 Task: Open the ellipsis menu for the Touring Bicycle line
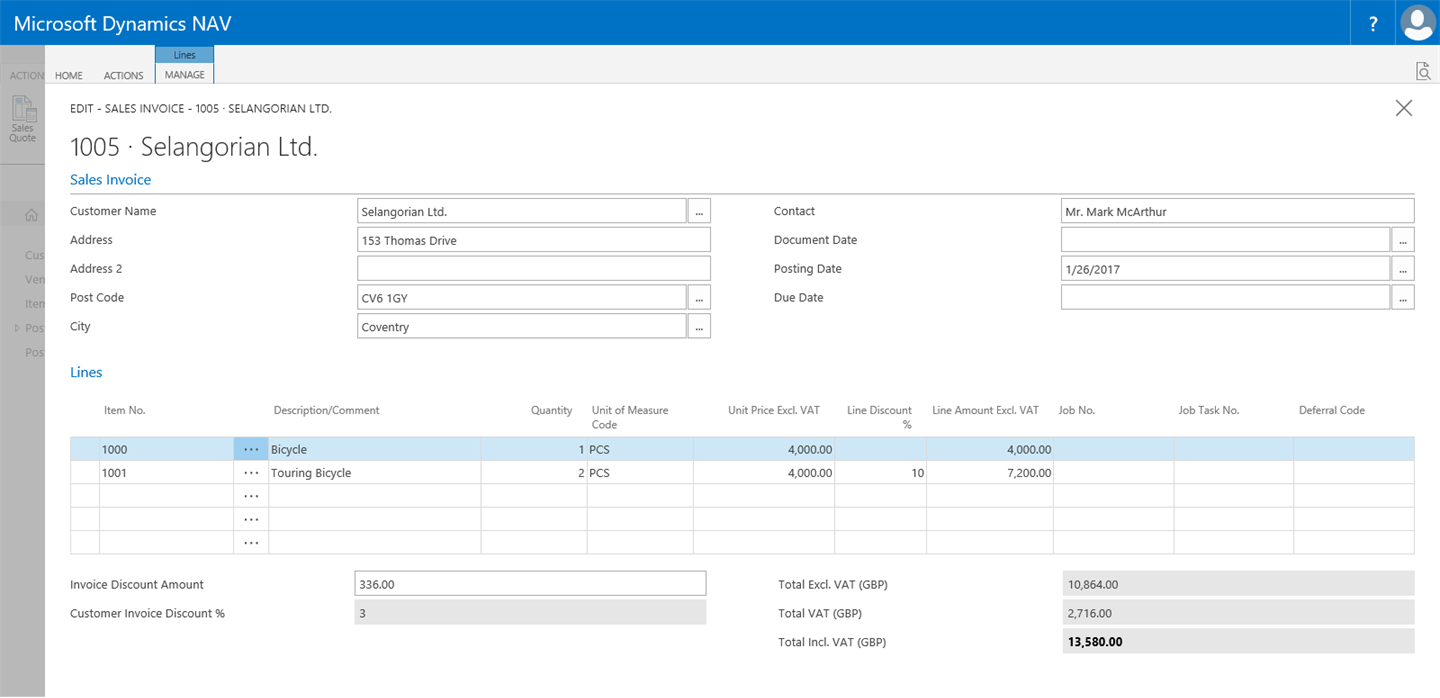251,473
